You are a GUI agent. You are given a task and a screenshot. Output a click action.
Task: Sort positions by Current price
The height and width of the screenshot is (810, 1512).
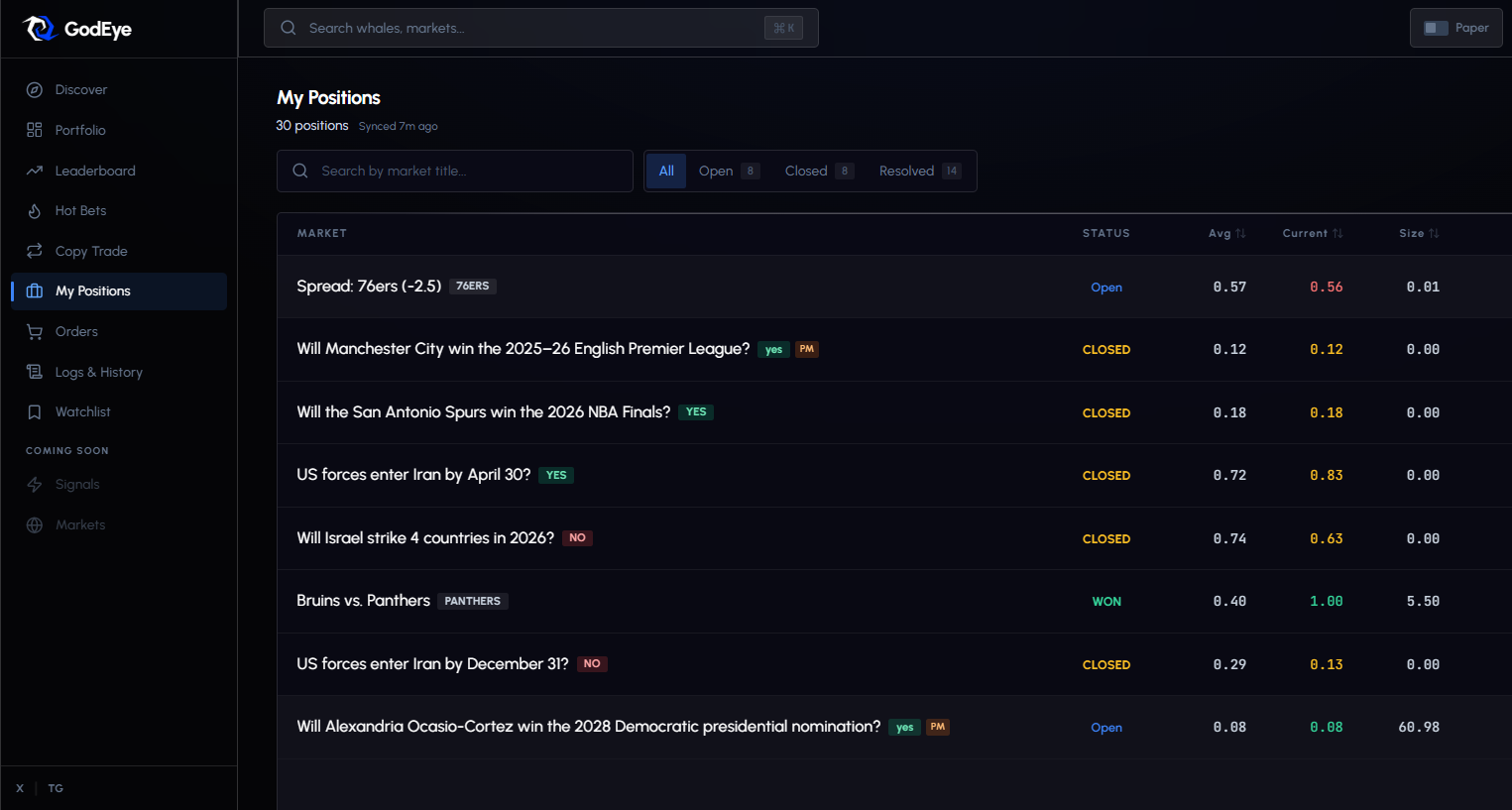1312,234
